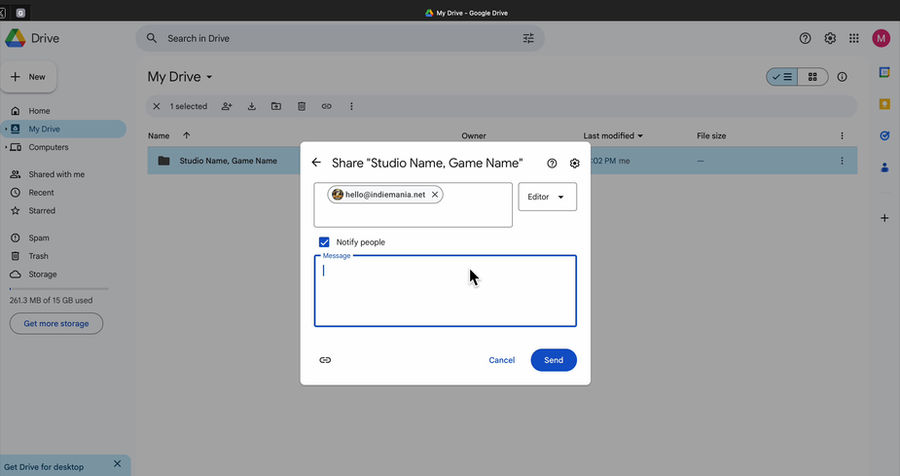Click the Google Drive logo
Viewport: 900px width, 476px height.
[15, 38]
